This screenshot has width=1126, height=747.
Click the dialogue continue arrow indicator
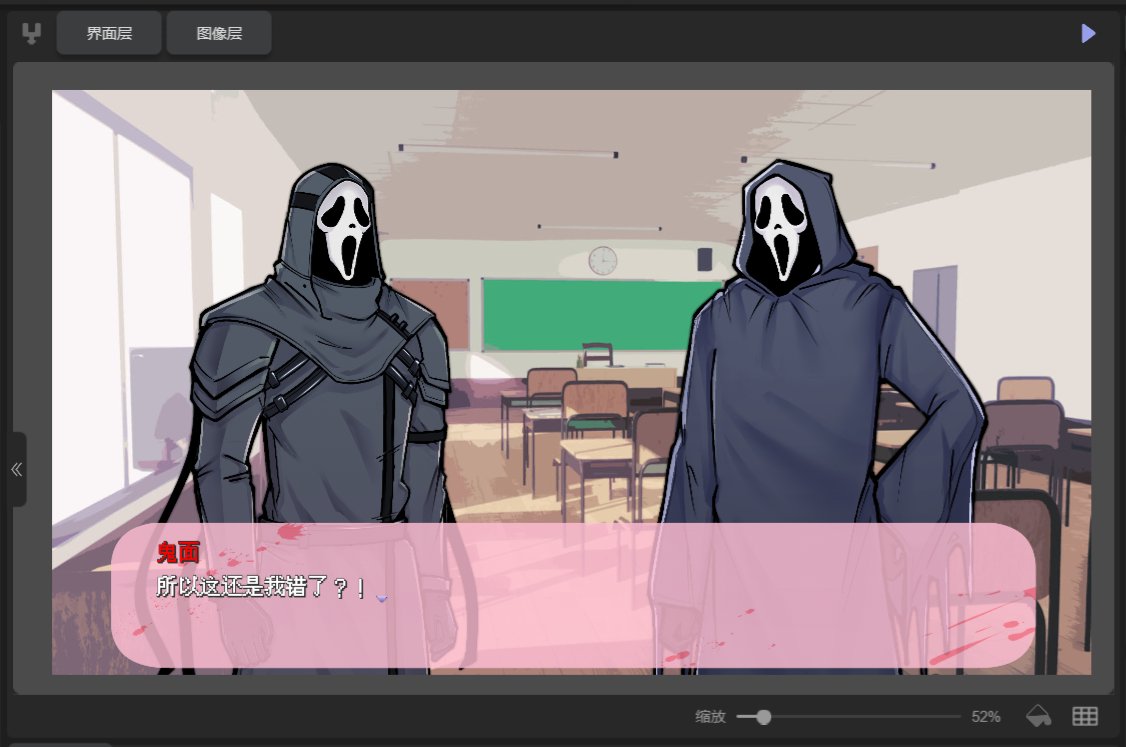coord(382,598)
